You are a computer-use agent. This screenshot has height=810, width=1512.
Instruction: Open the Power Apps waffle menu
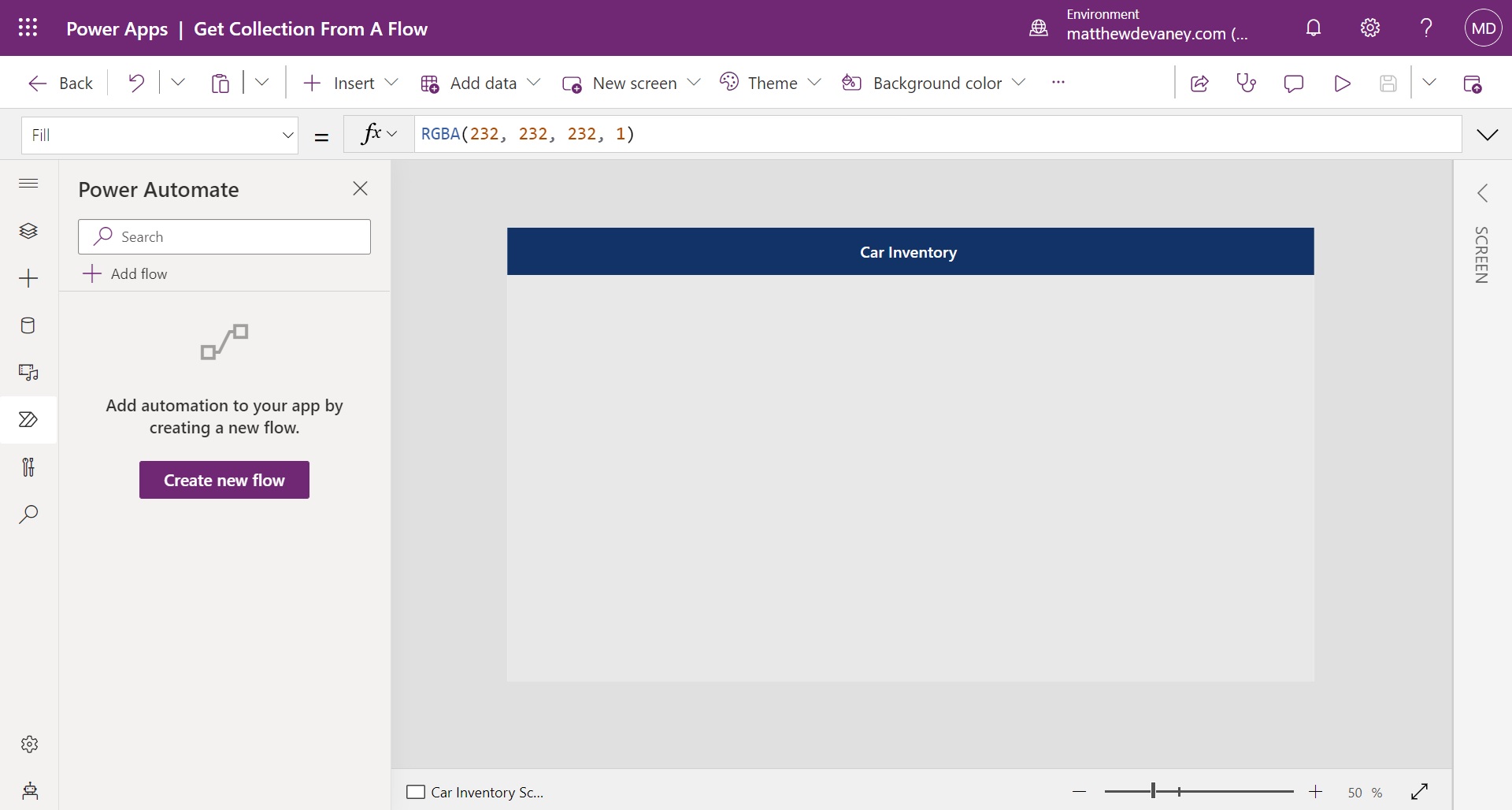[x=28, y=27]
